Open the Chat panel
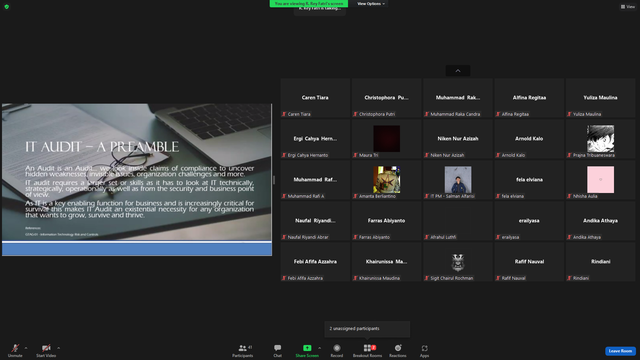 278,350
